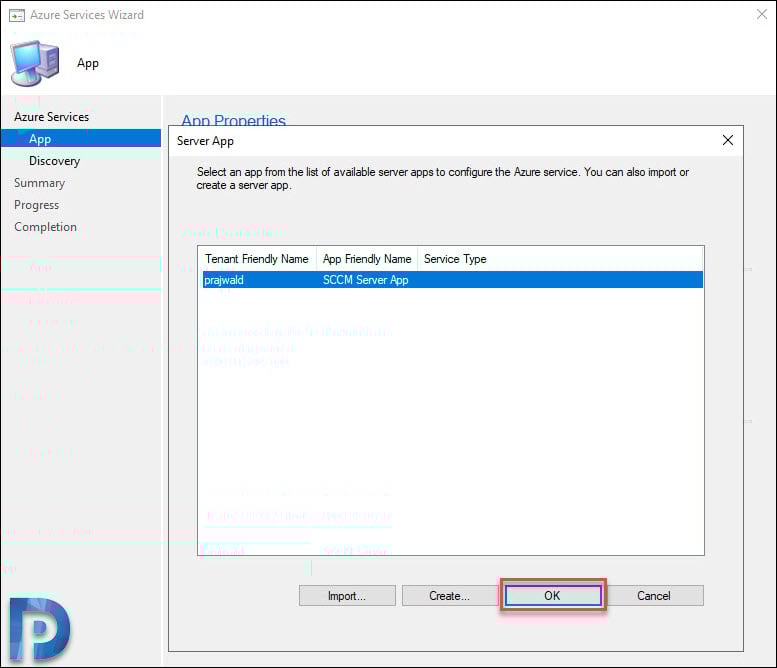Open the Completion step in wizard sidebar
The image size is (777, 668).
[46, 227]
